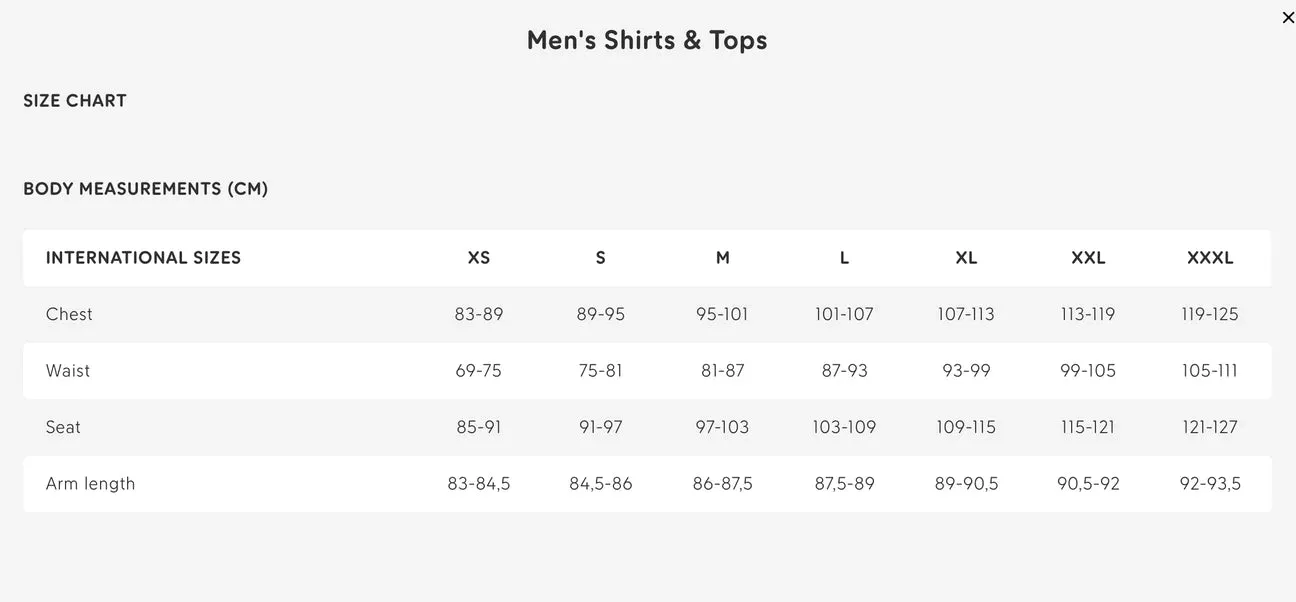Select chest value 95-101 for size M
This screenshot has height=602, width=1296.
click(x=722, y=314)
